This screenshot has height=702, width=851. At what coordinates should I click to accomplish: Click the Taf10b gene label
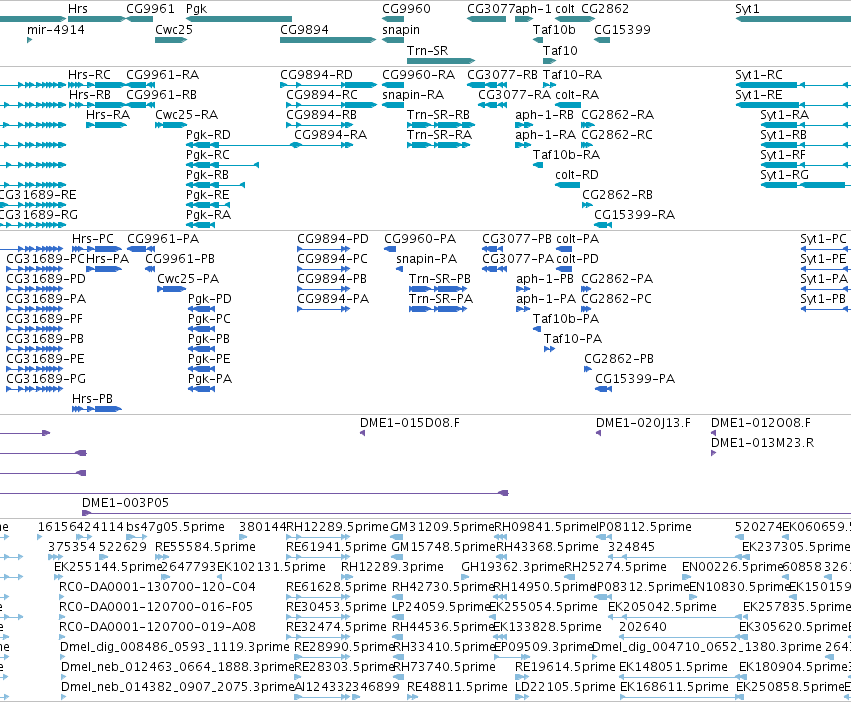click(x=554, y=30)
